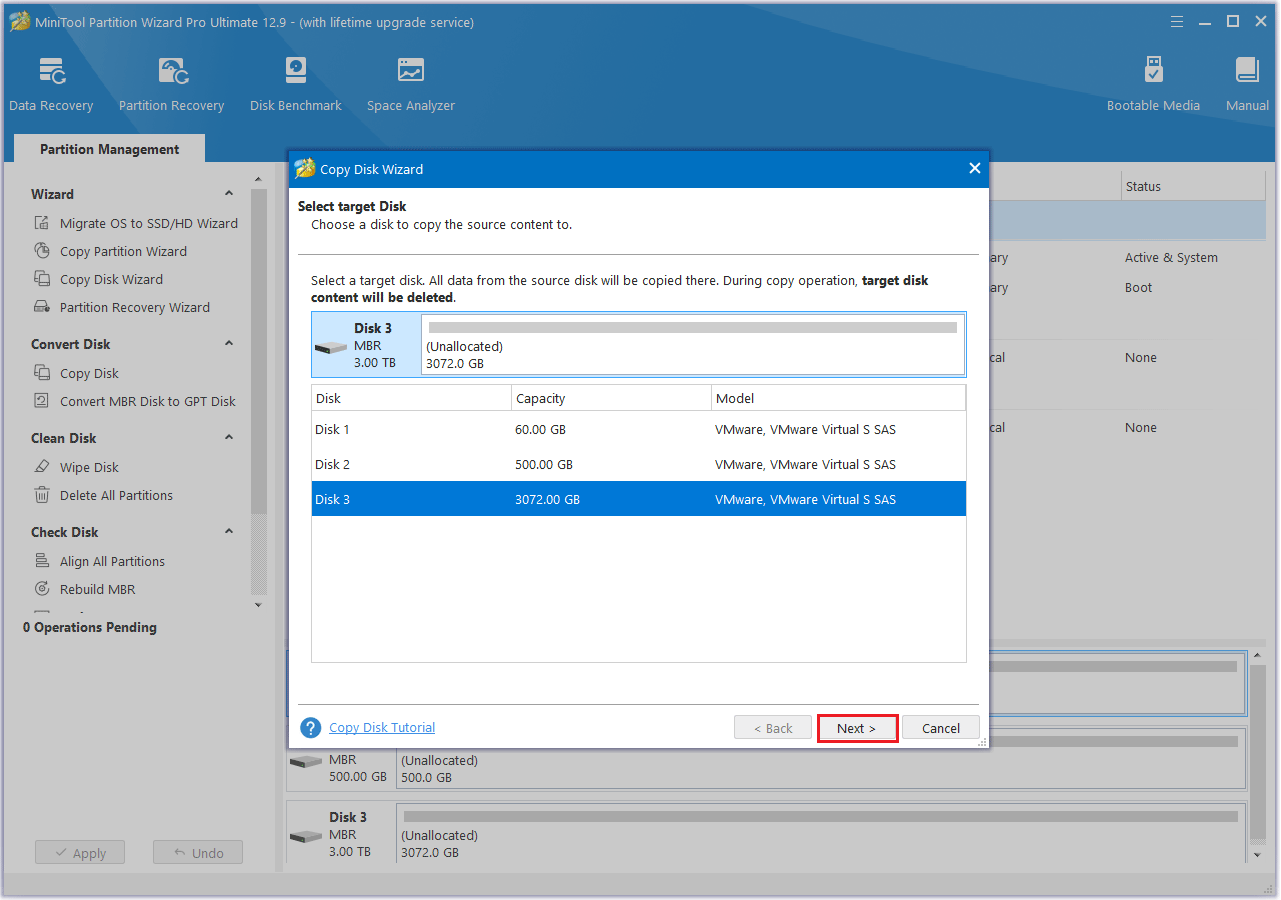
Task: Select Copy Partition Wizard entry
Action: tap(123, 251)
